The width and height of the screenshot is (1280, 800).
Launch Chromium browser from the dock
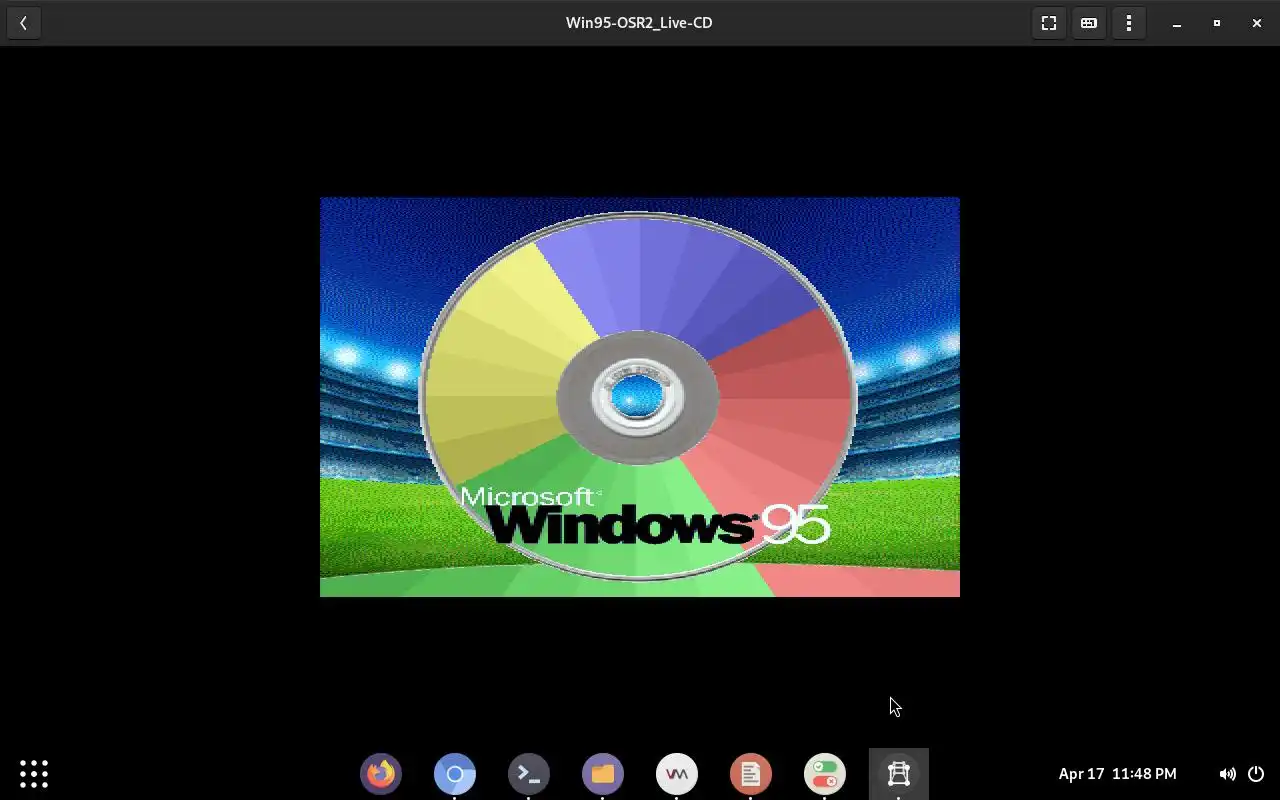click(455, 774)
